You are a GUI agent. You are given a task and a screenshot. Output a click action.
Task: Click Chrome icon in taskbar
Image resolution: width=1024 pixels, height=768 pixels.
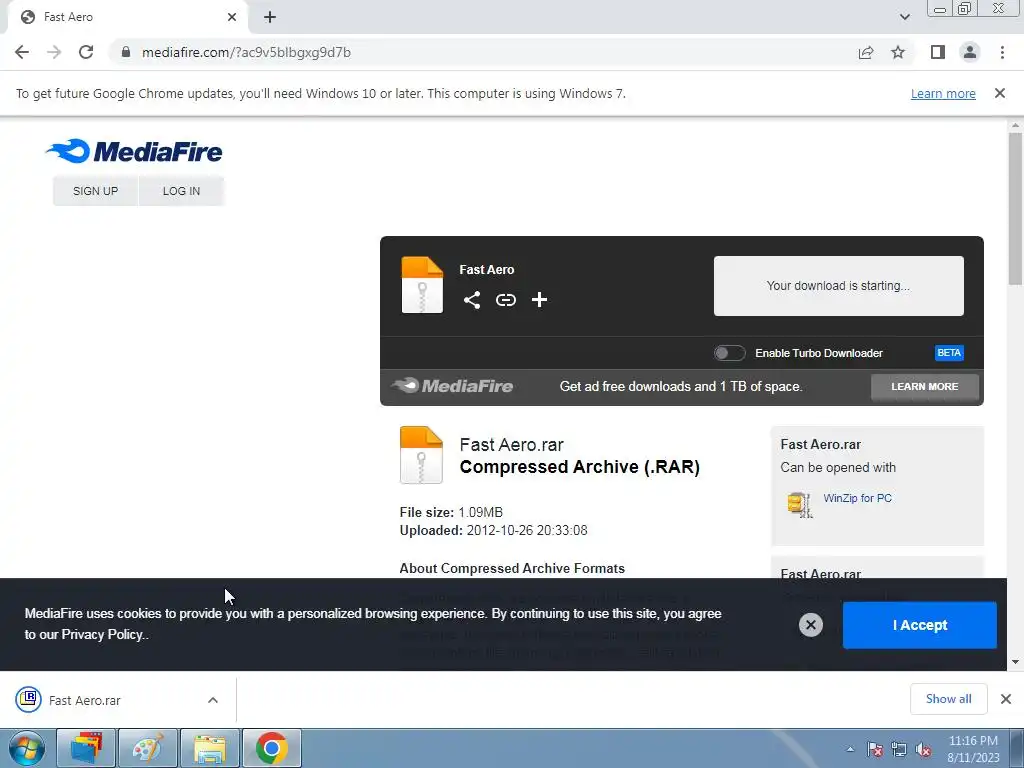coord(272,748)
